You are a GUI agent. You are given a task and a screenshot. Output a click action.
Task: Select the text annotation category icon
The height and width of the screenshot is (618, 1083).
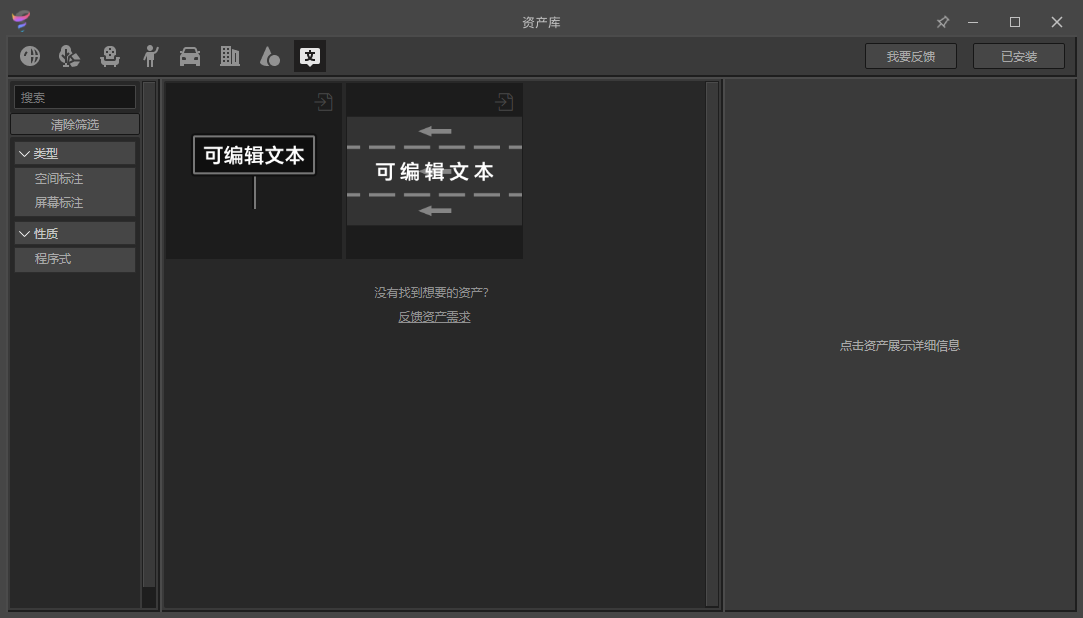310,56
